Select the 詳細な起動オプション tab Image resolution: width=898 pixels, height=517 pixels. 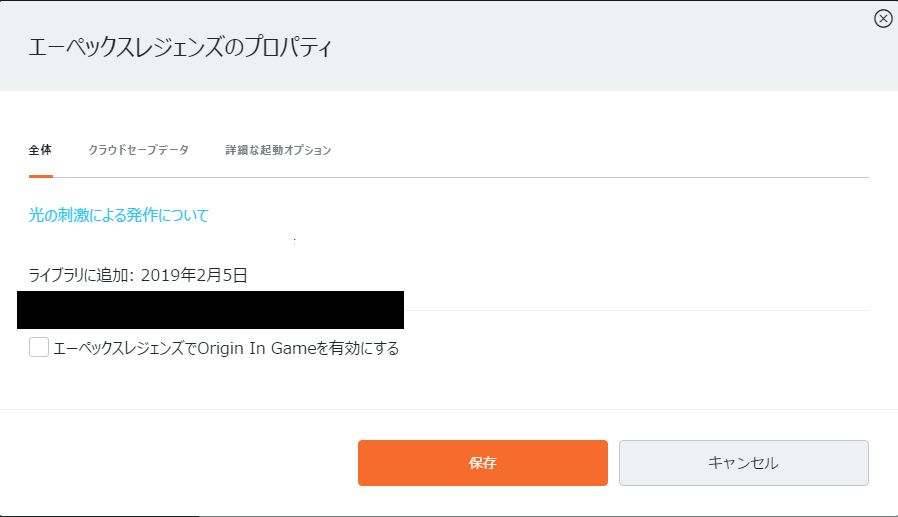click(x=278, y=150)
